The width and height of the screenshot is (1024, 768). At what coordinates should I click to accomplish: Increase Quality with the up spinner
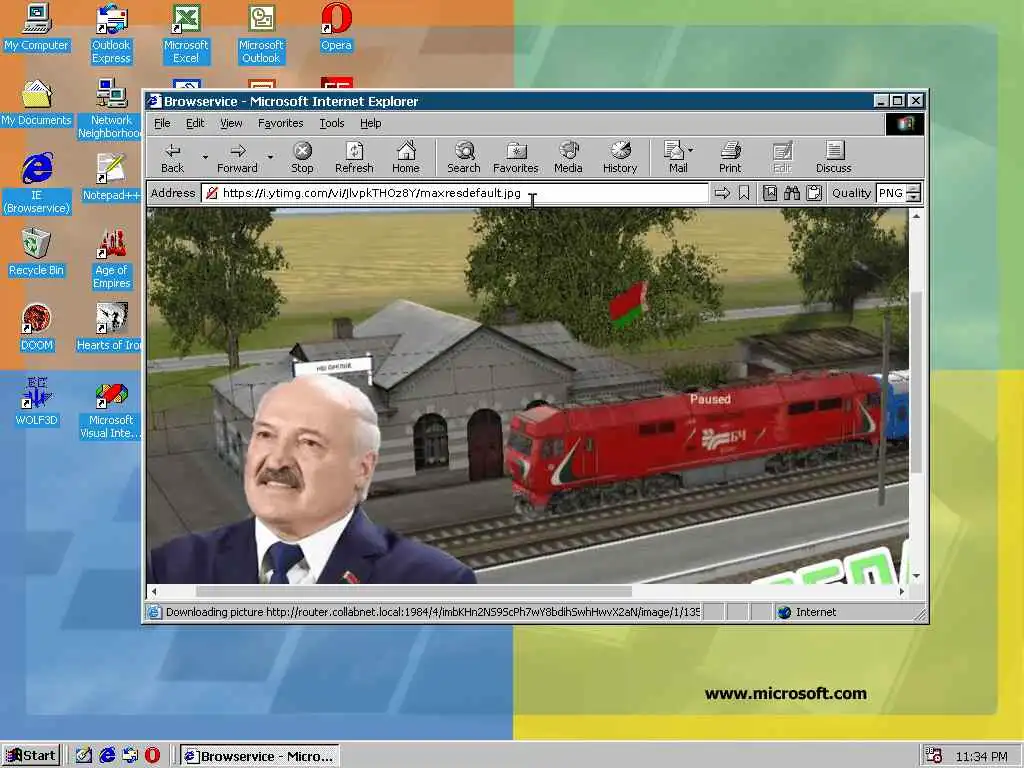pos(914,188)
